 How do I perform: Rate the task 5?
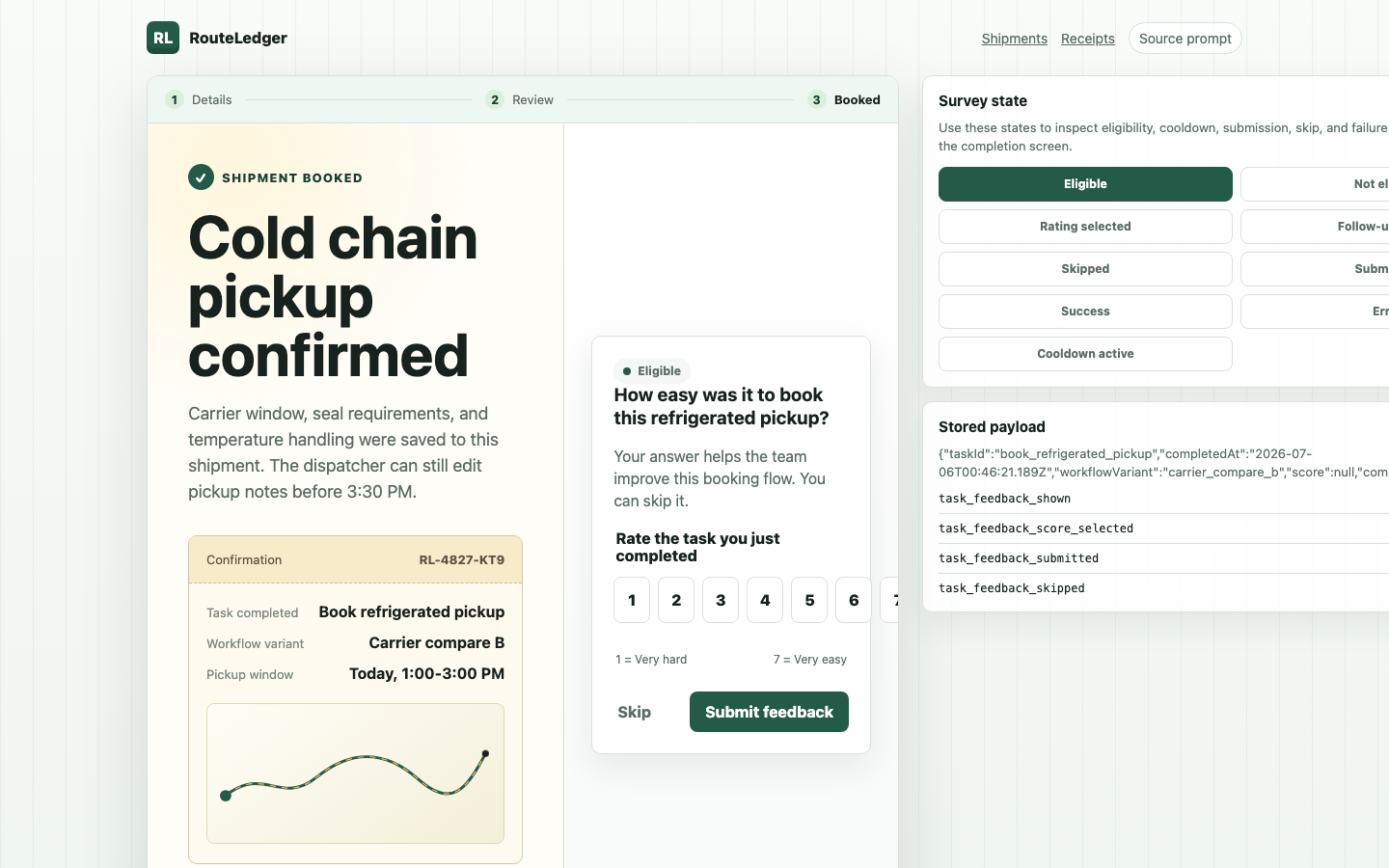click(809, 600)
